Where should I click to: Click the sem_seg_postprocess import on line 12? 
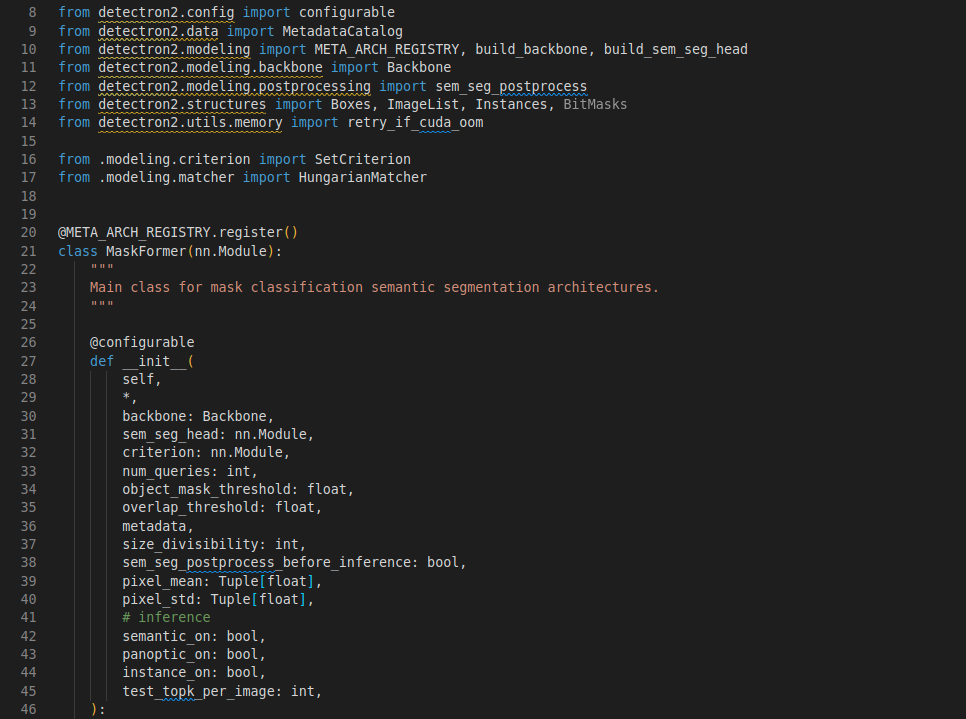tap(511, 86)
